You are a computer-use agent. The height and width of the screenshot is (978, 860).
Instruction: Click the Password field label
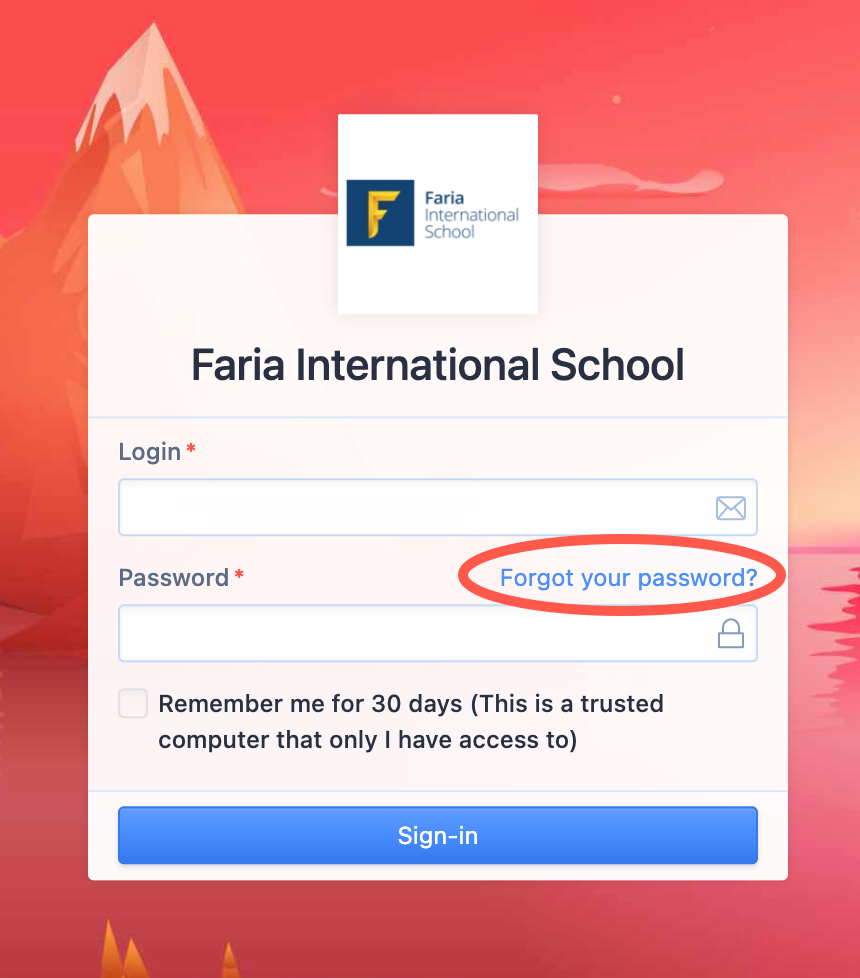tap(175, 577)
